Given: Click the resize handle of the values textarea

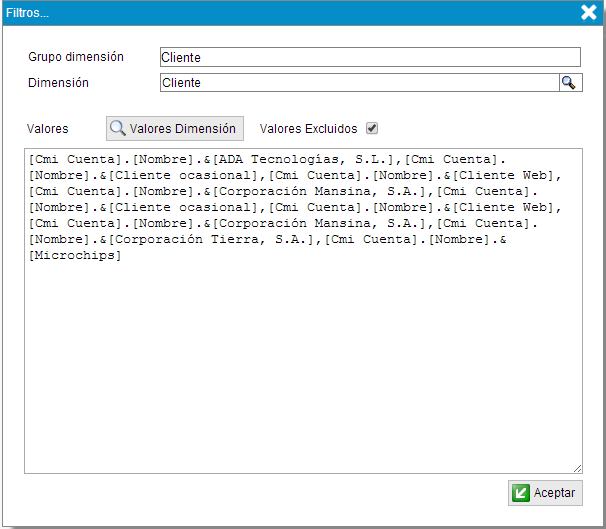Looking at the screenshot, I should tap(577, 468).
